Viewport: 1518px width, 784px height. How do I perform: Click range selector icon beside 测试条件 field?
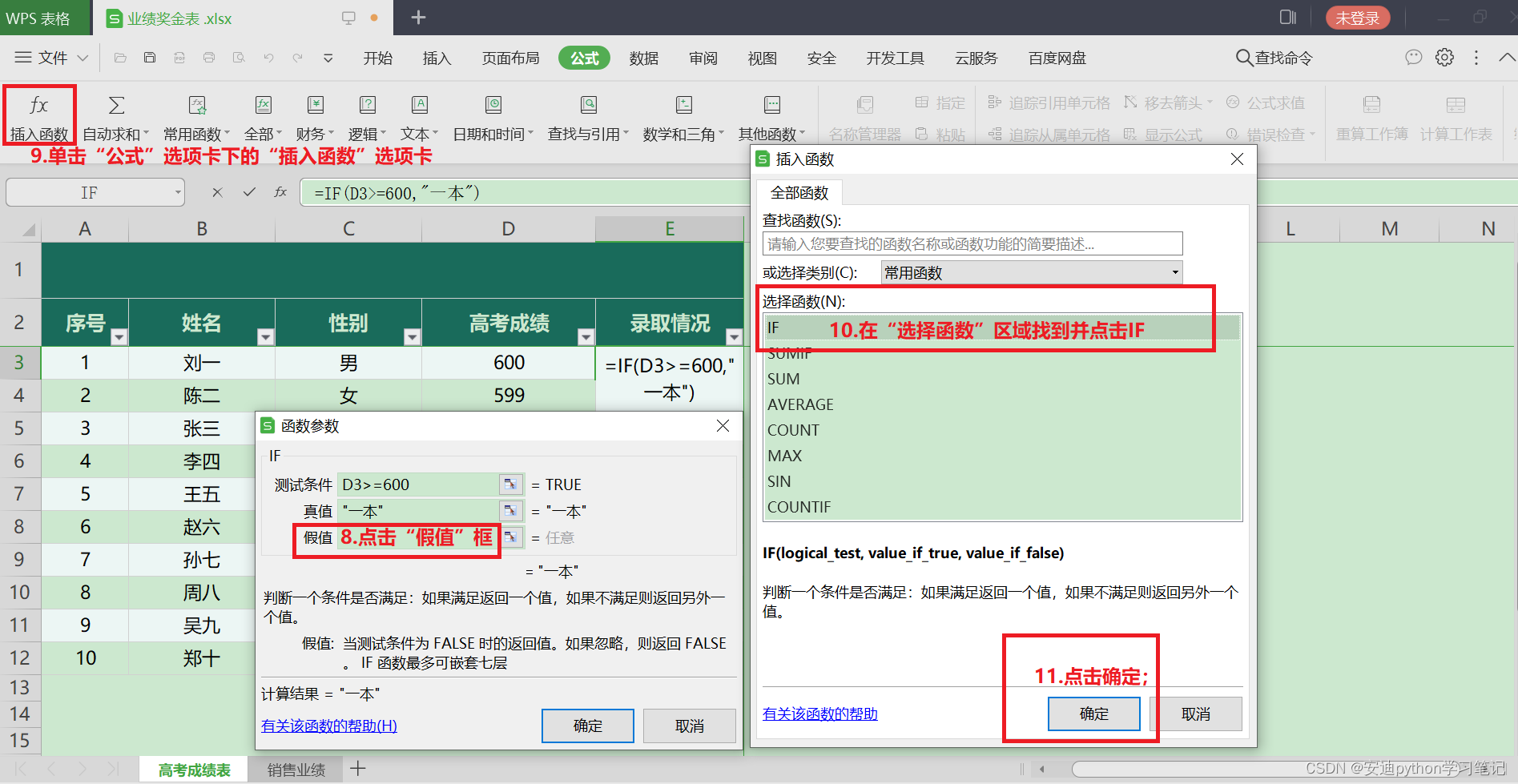510,484
